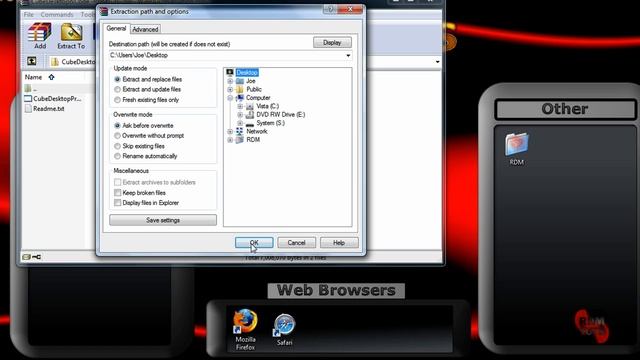Expand the RDM tree node
The image size is (640, 360).
coord(230,140)
